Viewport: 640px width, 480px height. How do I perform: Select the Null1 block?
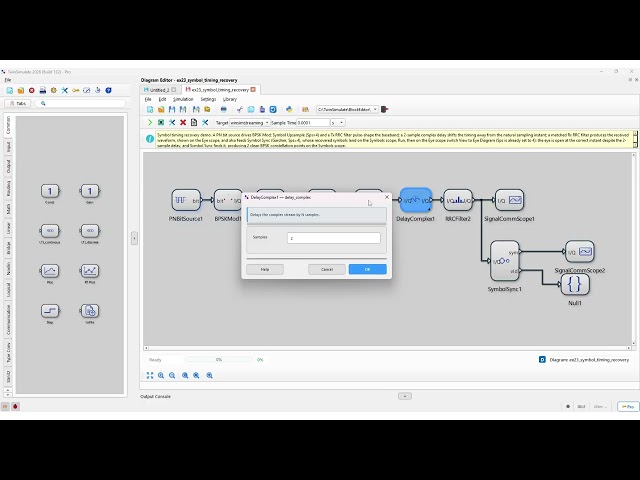point(575,284)
